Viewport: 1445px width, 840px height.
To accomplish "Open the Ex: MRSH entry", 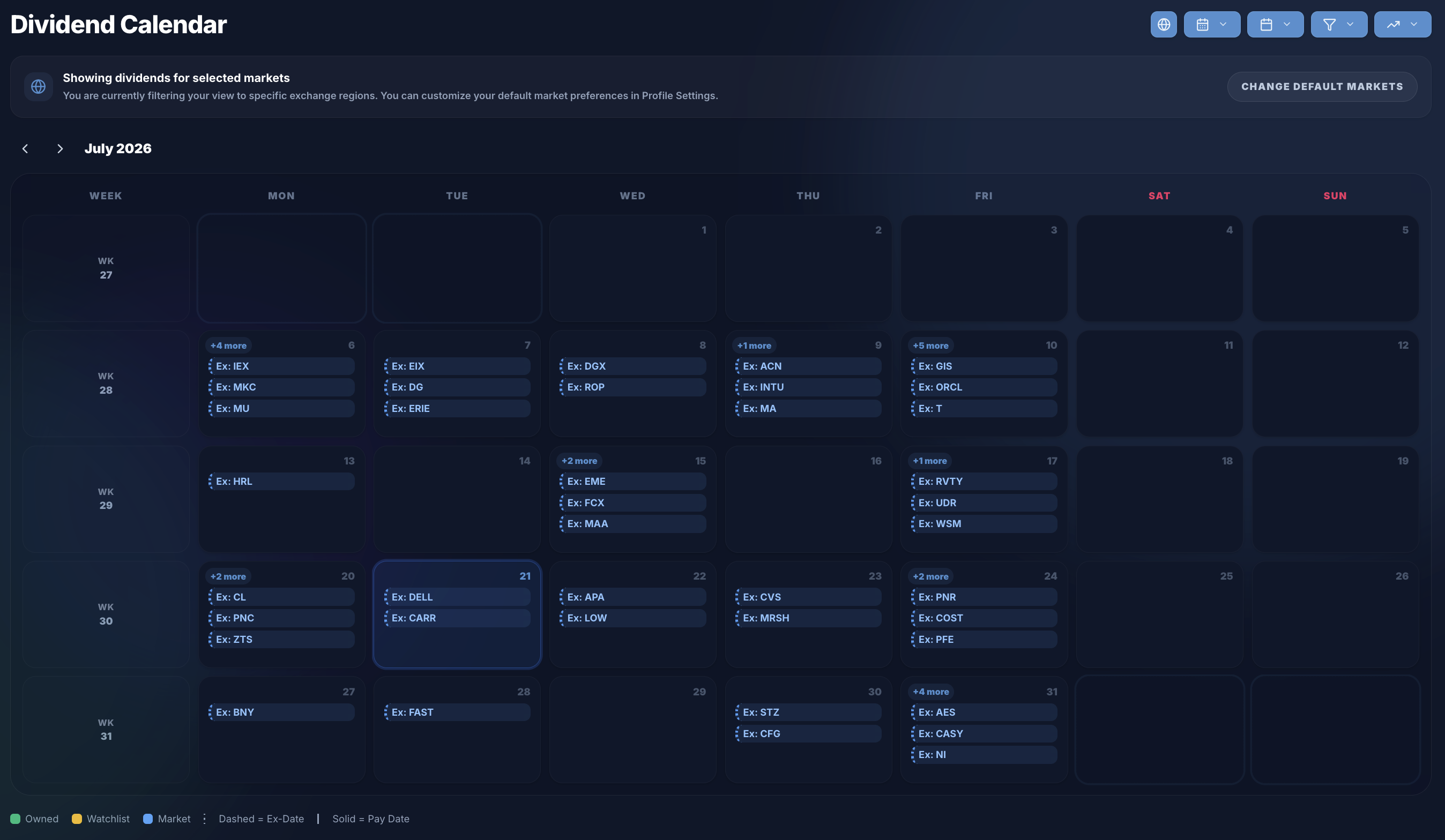I will coord(808,618).
